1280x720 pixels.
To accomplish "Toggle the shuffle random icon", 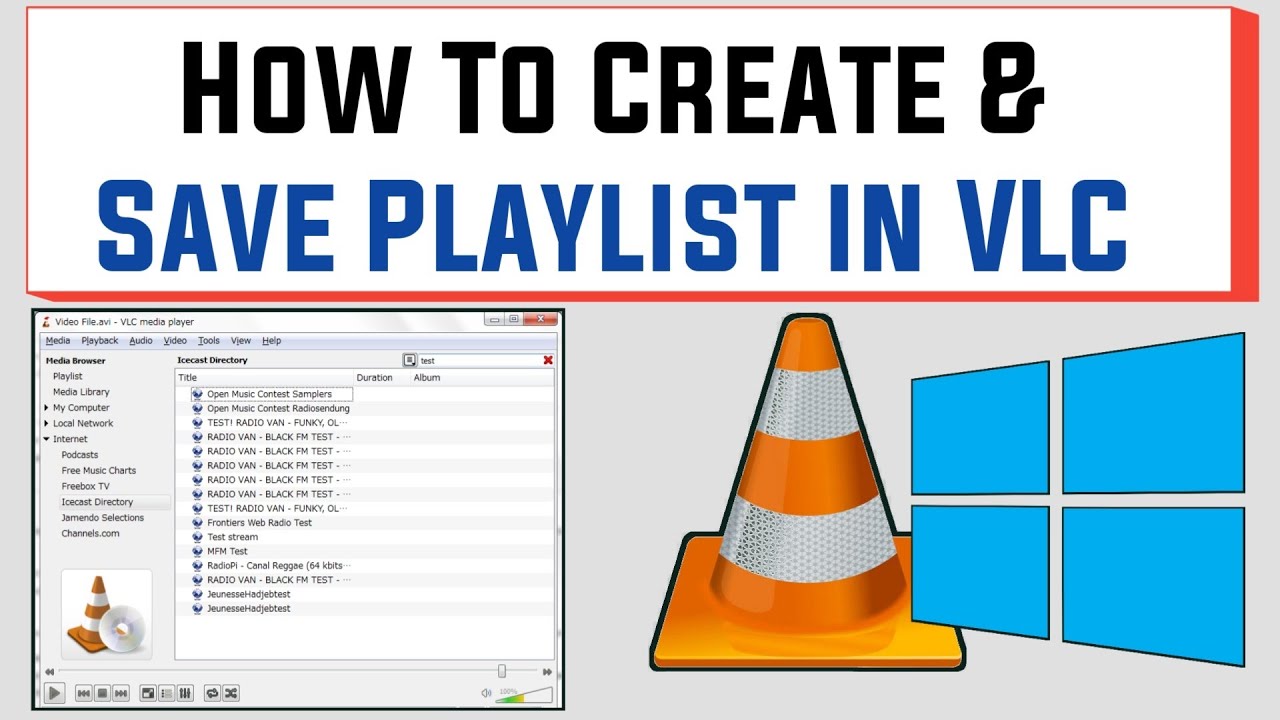I will [x=231, y=692].
